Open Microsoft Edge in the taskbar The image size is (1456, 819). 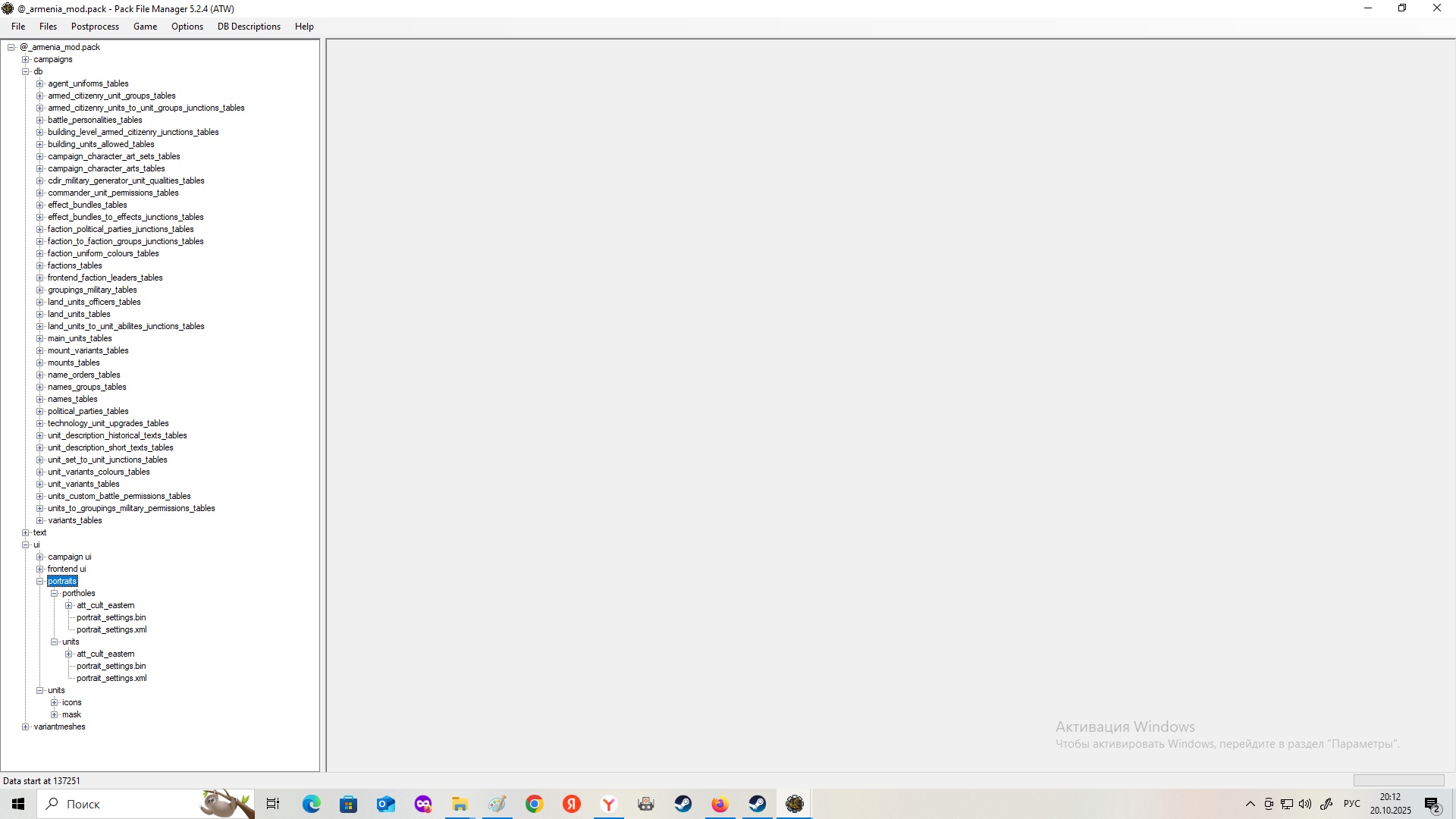[312, 804]
